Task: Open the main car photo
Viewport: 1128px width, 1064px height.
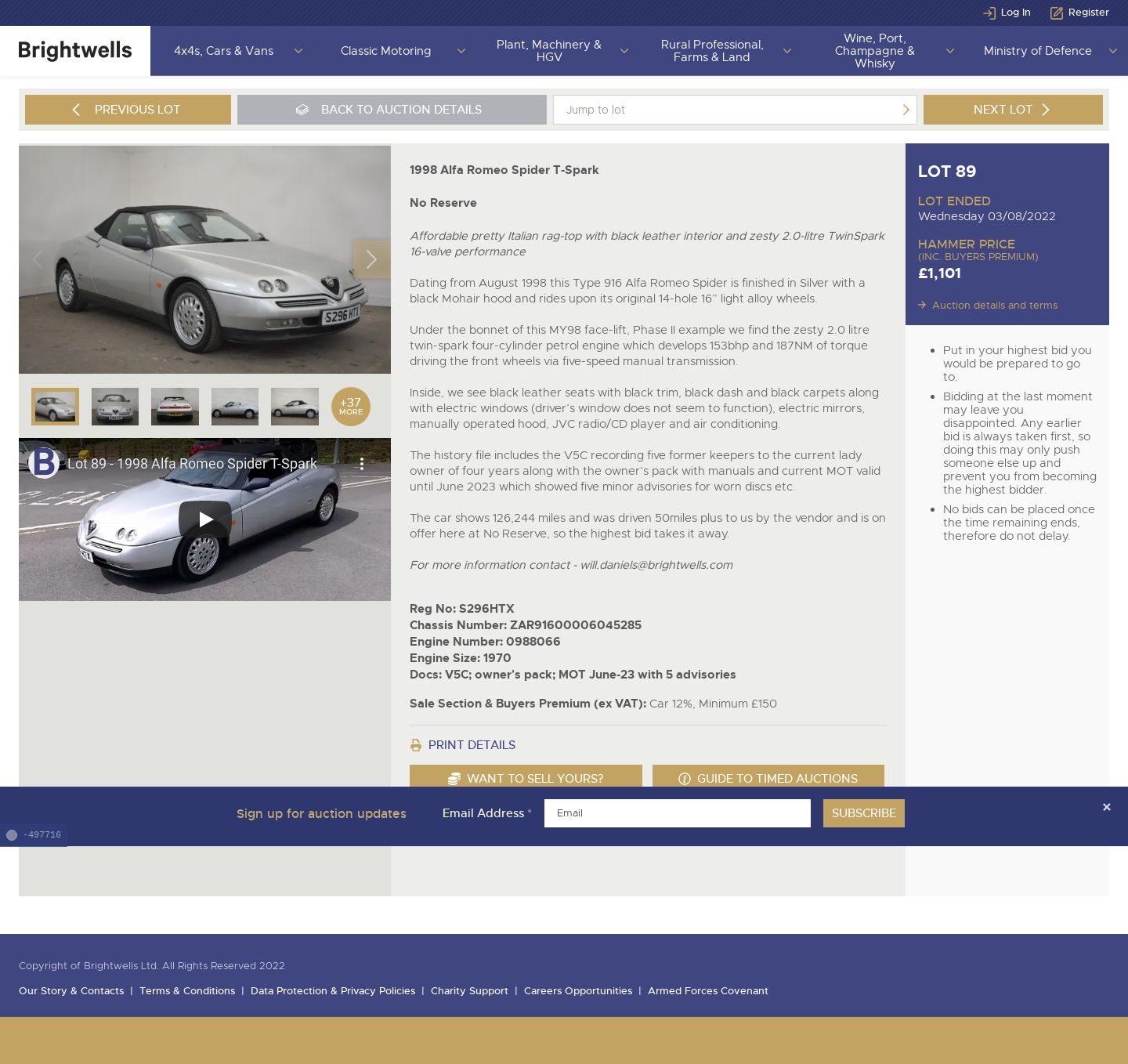Action: [x=204, y=259]
